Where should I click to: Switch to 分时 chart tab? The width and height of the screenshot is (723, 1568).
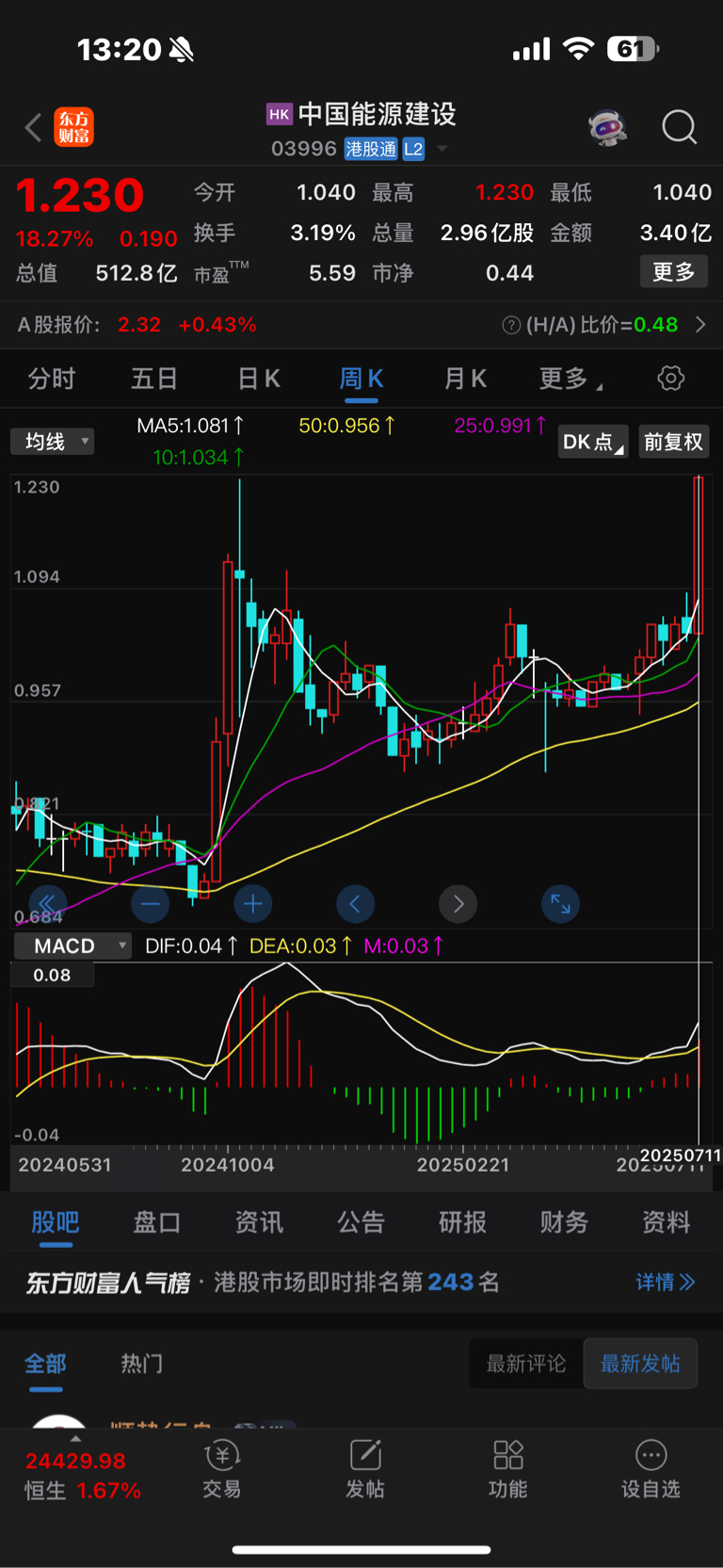[x=52, y=379]
